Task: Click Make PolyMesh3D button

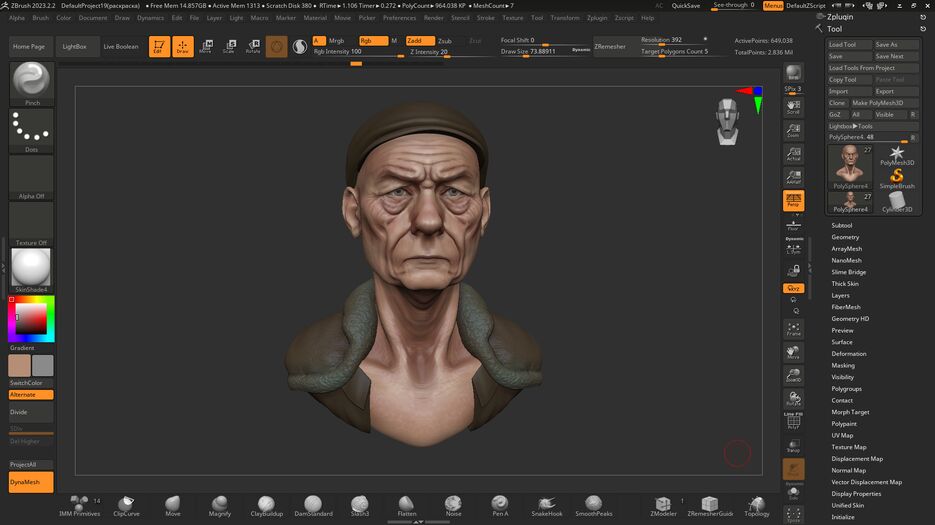Action: pos(884,103)
